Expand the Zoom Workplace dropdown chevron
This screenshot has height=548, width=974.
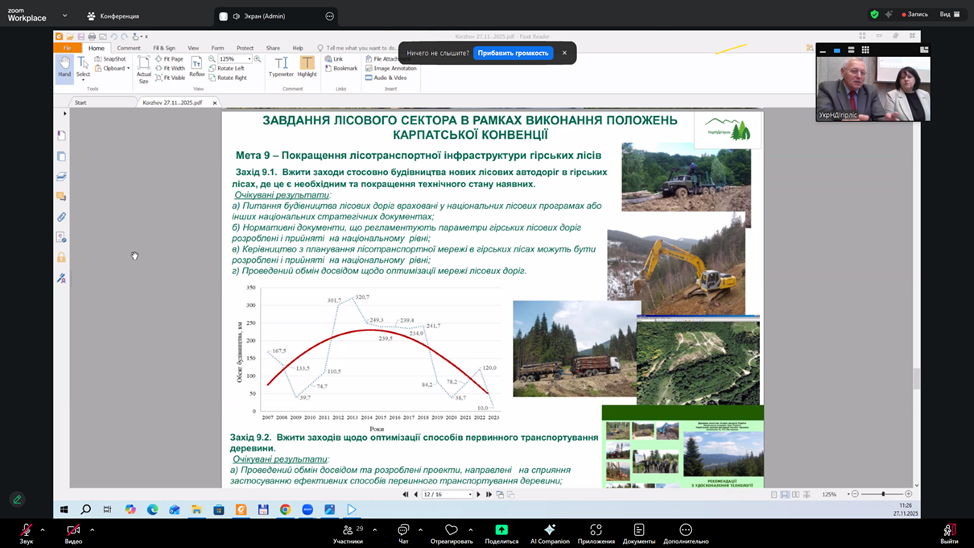pyautogui.click(x=65, y=16)
